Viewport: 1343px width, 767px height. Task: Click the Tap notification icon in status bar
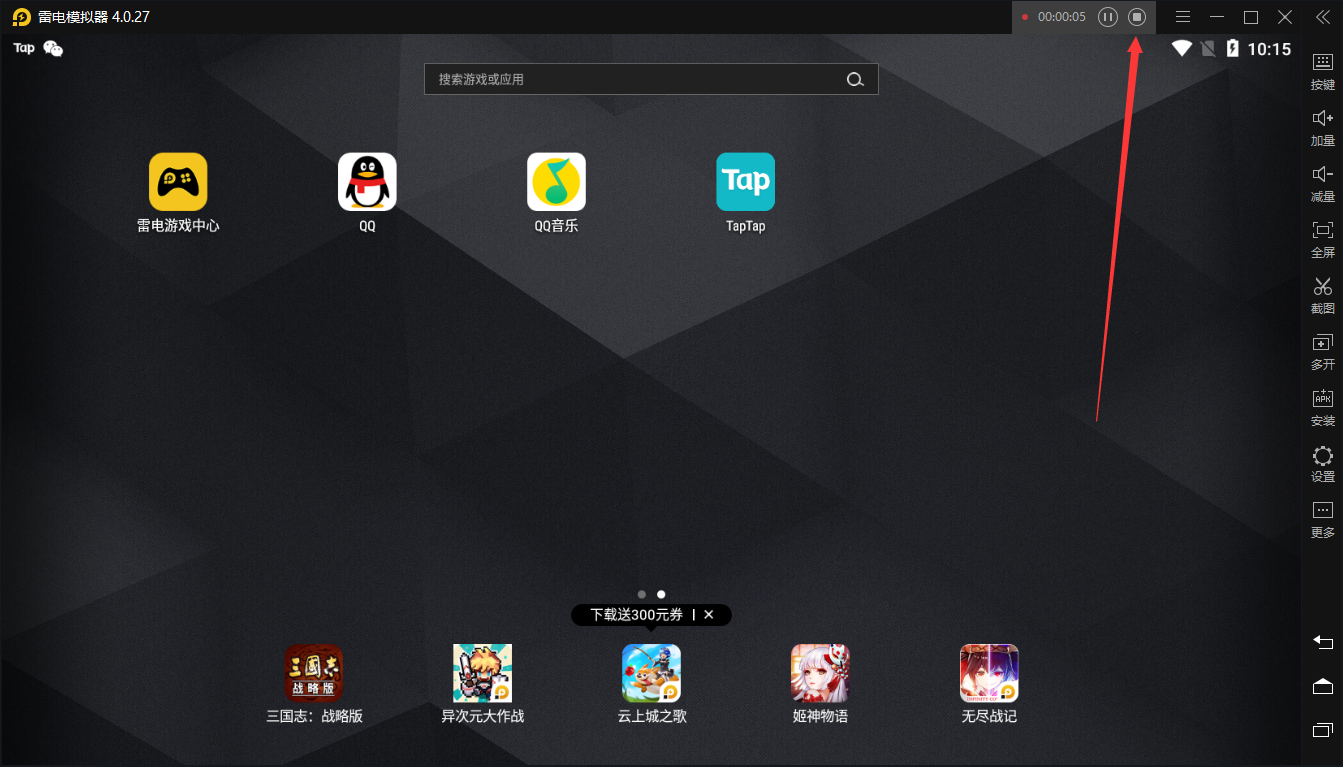pos(24,48)
